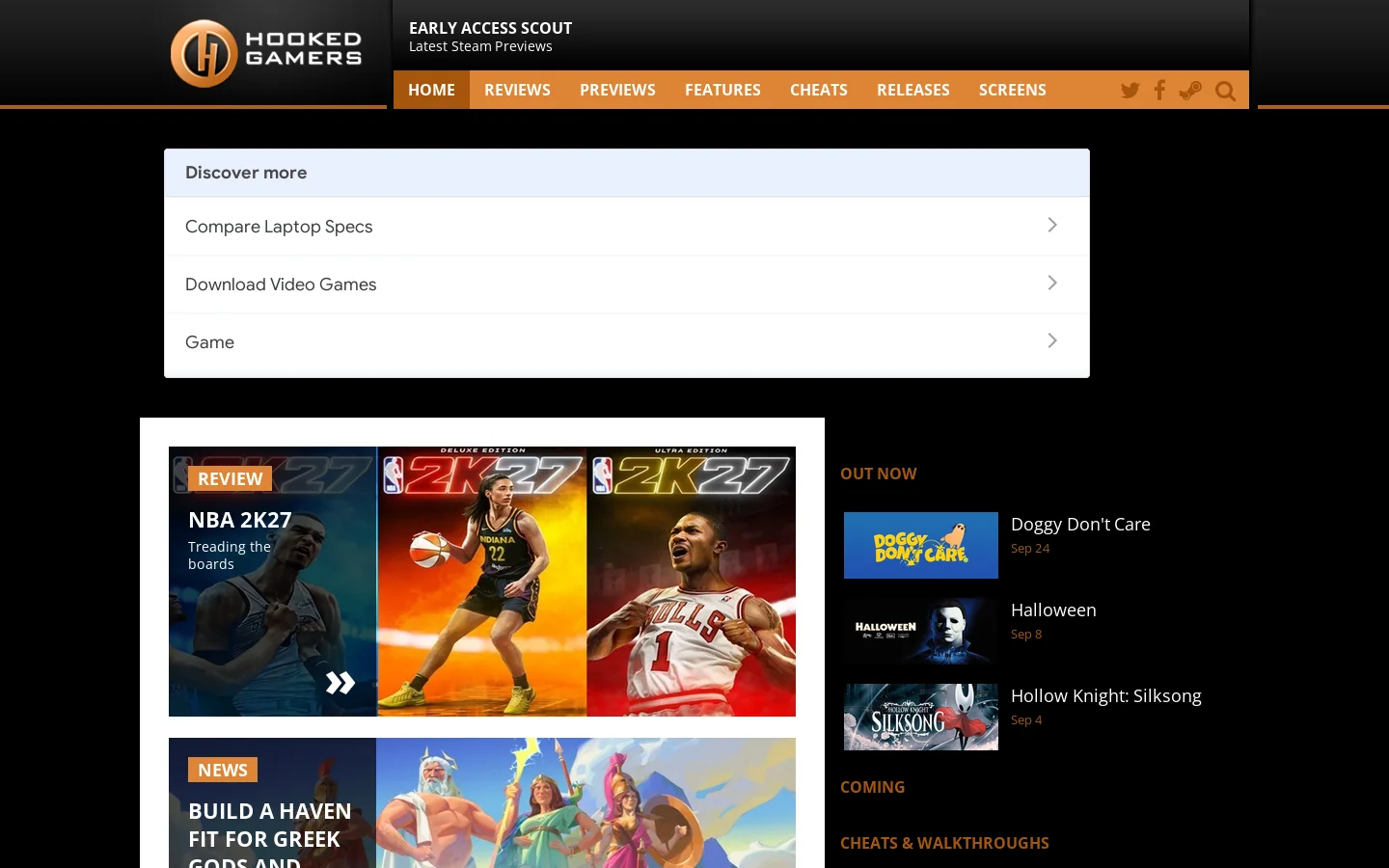Go to the Home tab
This screenshot has height=868, width=1389.
431,90
